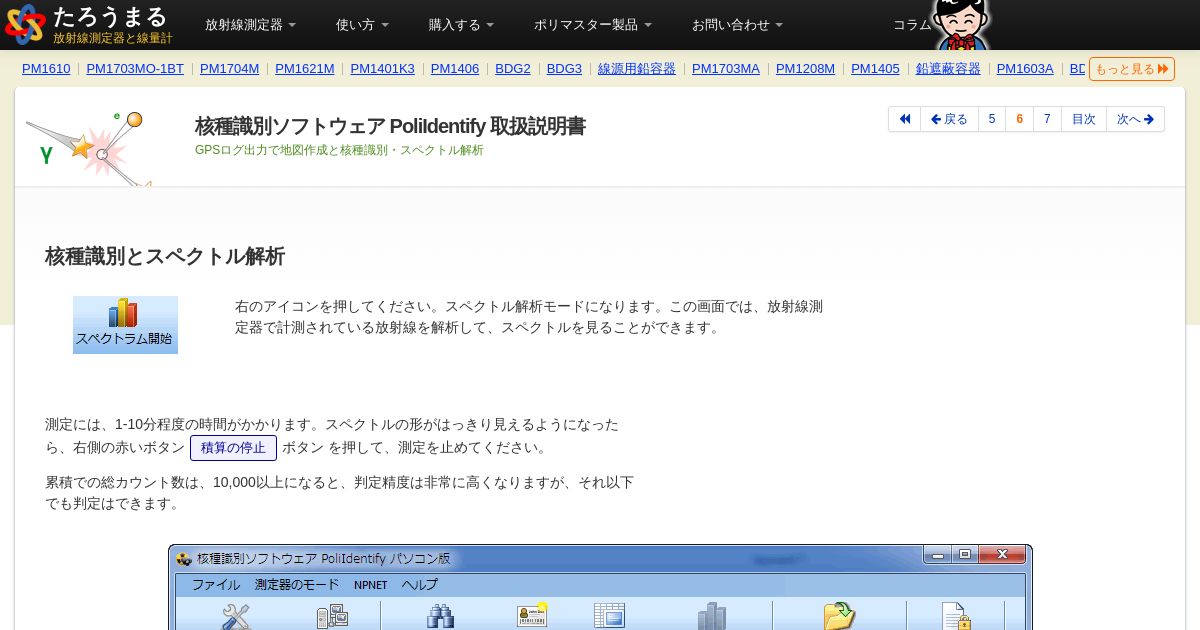Click 次へ to go to next page

tap(1135, 119)
